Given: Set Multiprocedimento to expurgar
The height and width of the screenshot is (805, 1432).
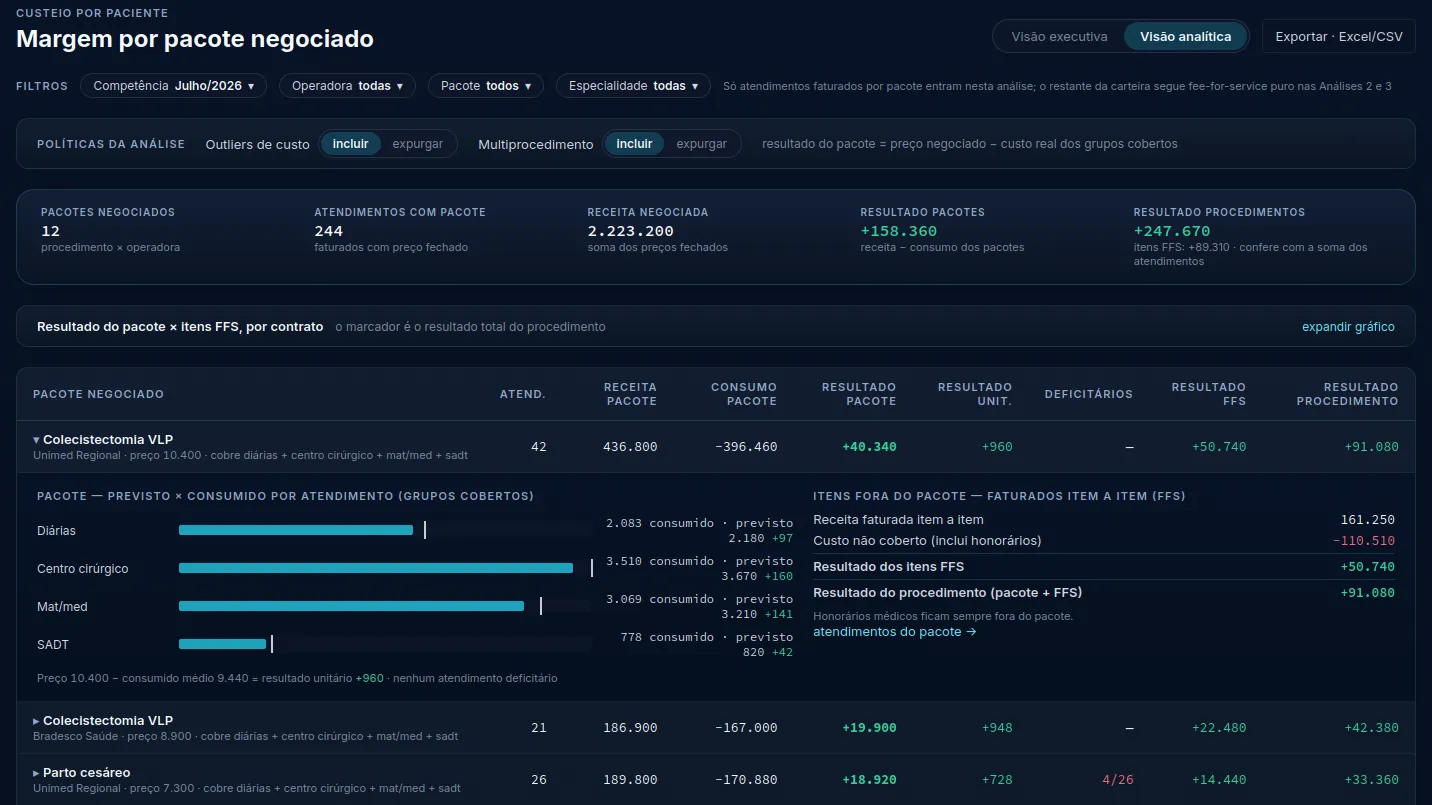Looking at the screenshot, I should tap(702, 144).
